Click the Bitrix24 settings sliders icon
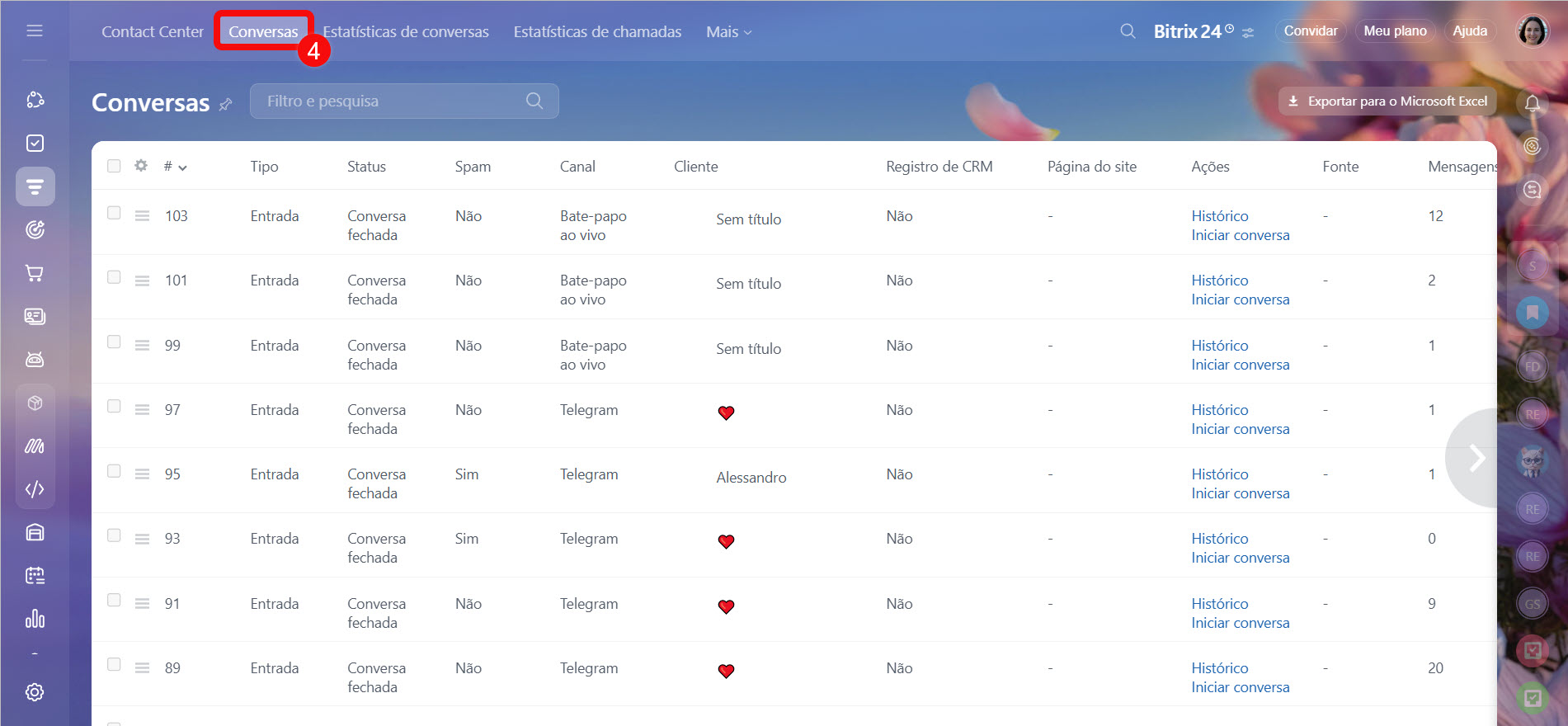Screen dimensions: 1568x726 [x=1249, y=32]
